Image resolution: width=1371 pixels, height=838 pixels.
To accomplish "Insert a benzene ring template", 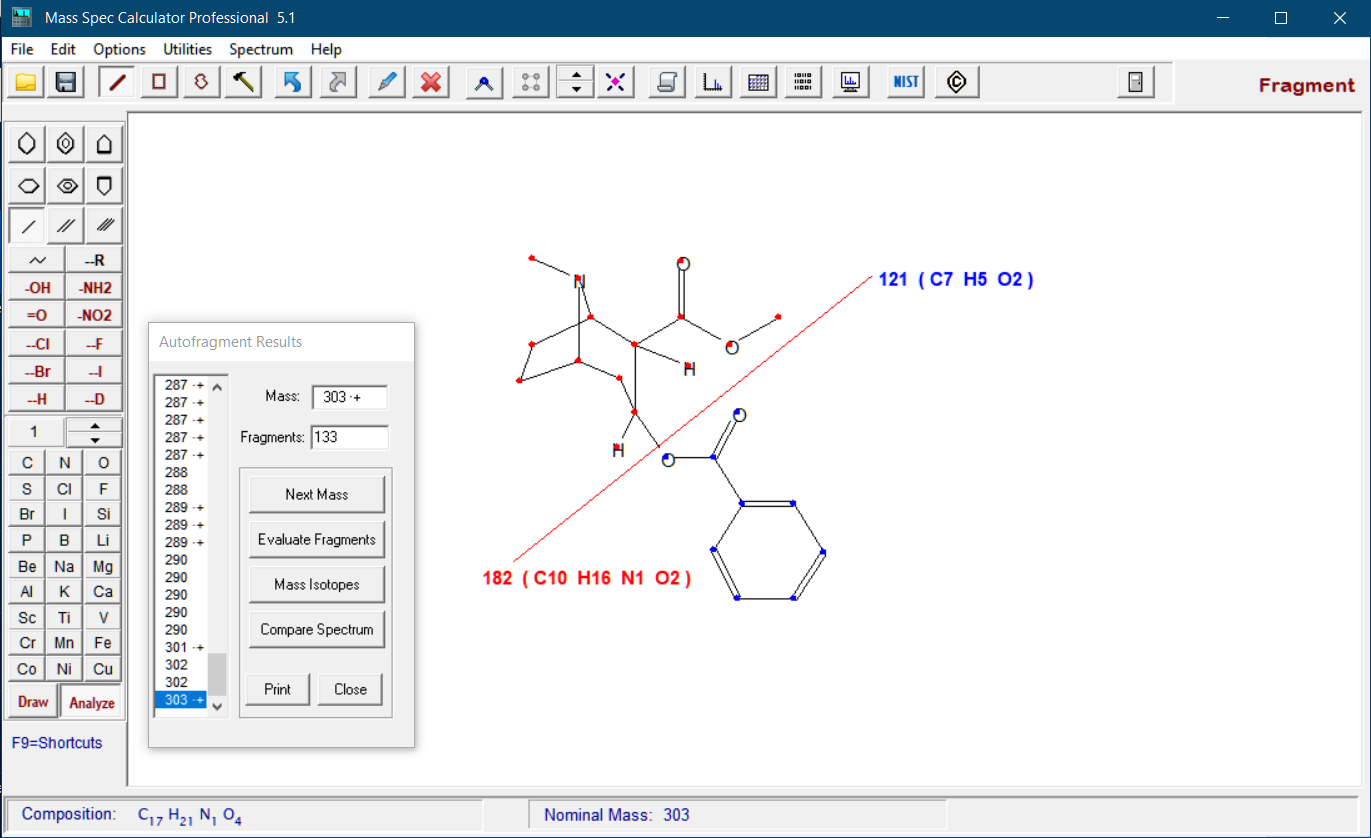I will (66, 144).
